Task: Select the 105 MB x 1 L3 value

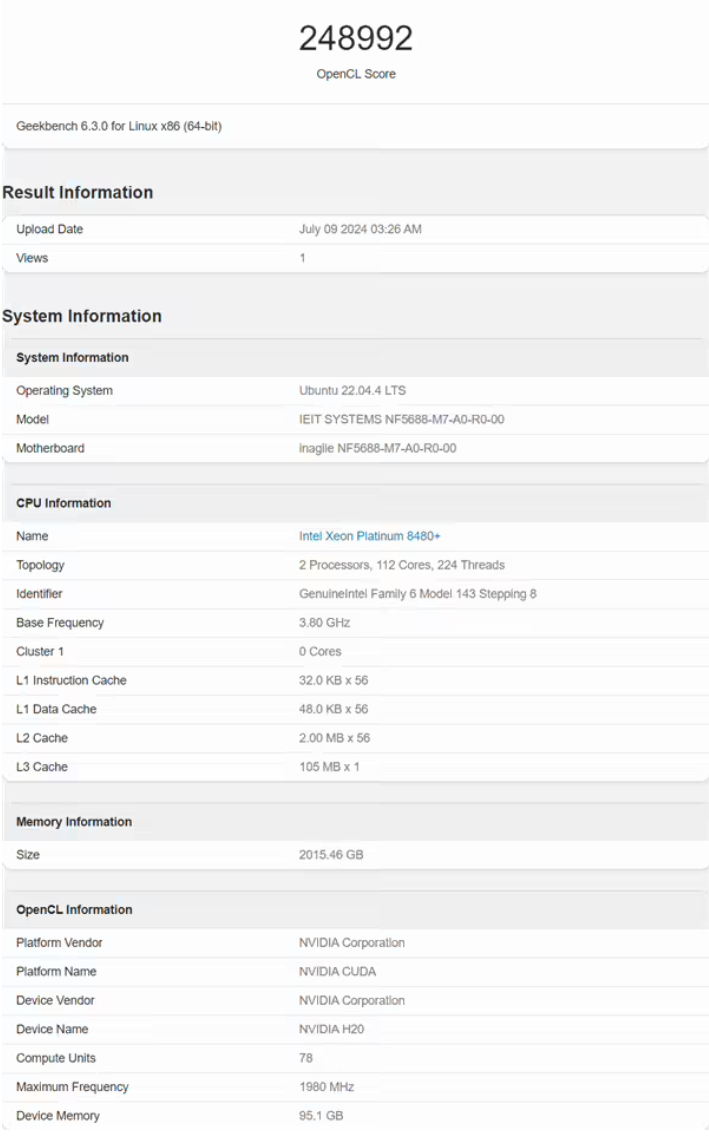Action: pyautogui.click(x=329, y=767)
